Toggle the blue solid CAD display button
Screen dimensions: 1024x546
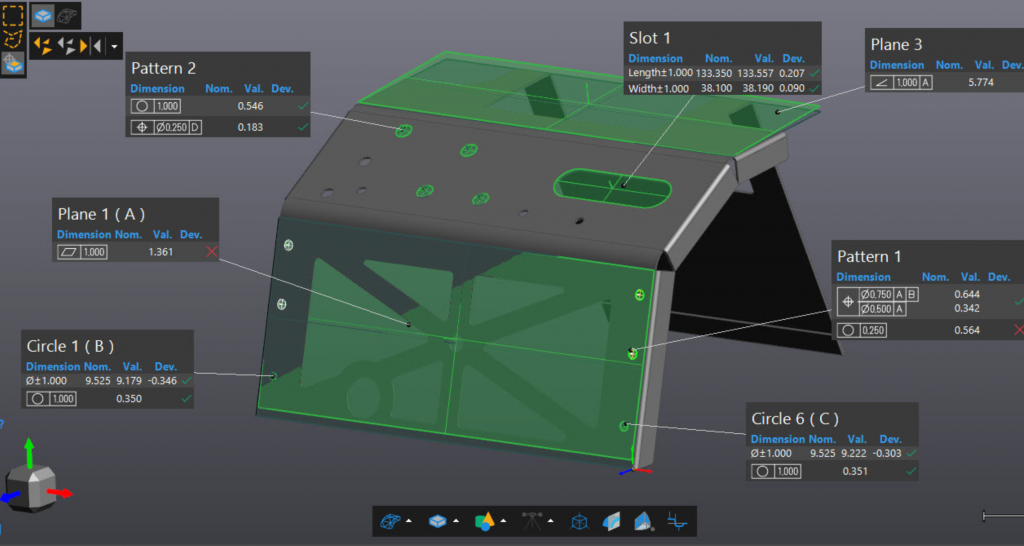(43, 15)
